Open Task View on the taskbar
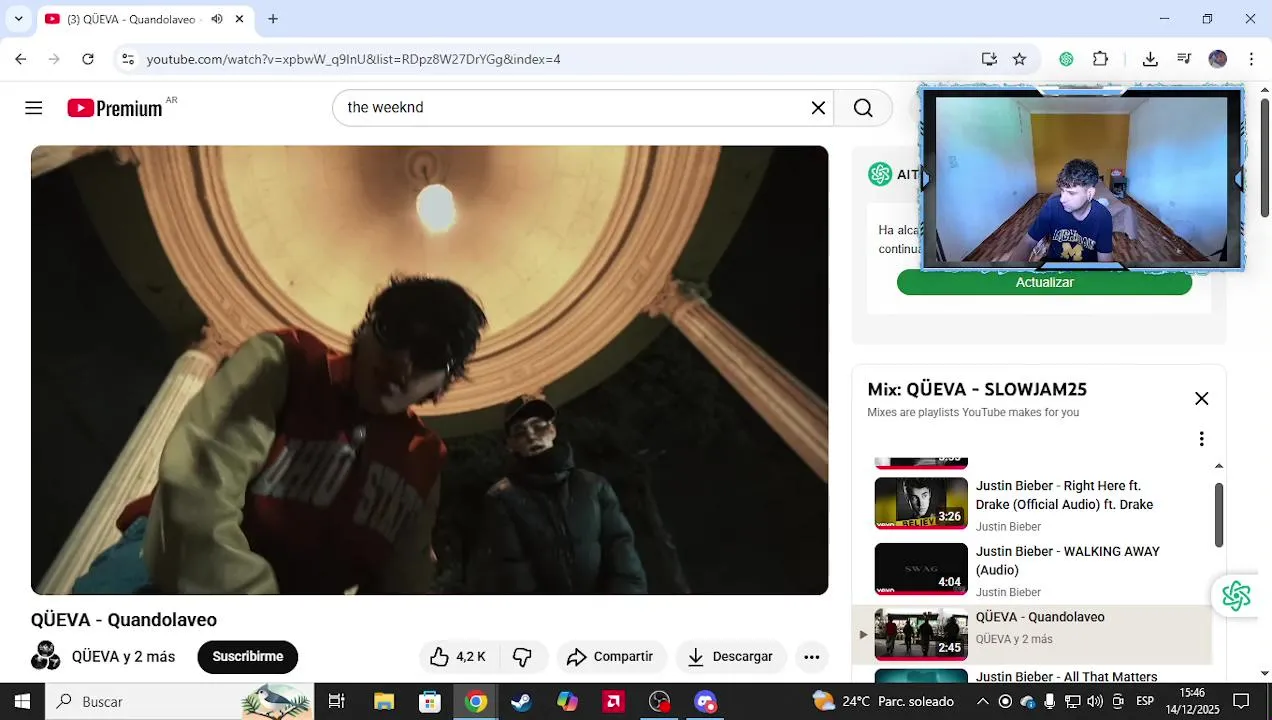Viewport: 1272px width, 720px height. click(337, 702)
